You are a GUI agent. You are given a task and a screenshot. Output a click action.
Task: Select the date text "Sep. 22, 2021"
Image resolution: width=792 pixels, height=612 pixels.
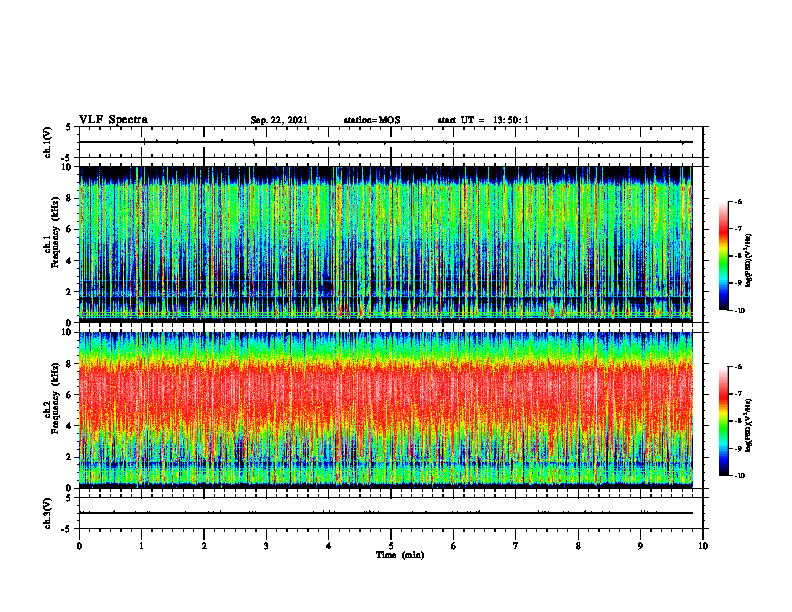tap(279, 120)
